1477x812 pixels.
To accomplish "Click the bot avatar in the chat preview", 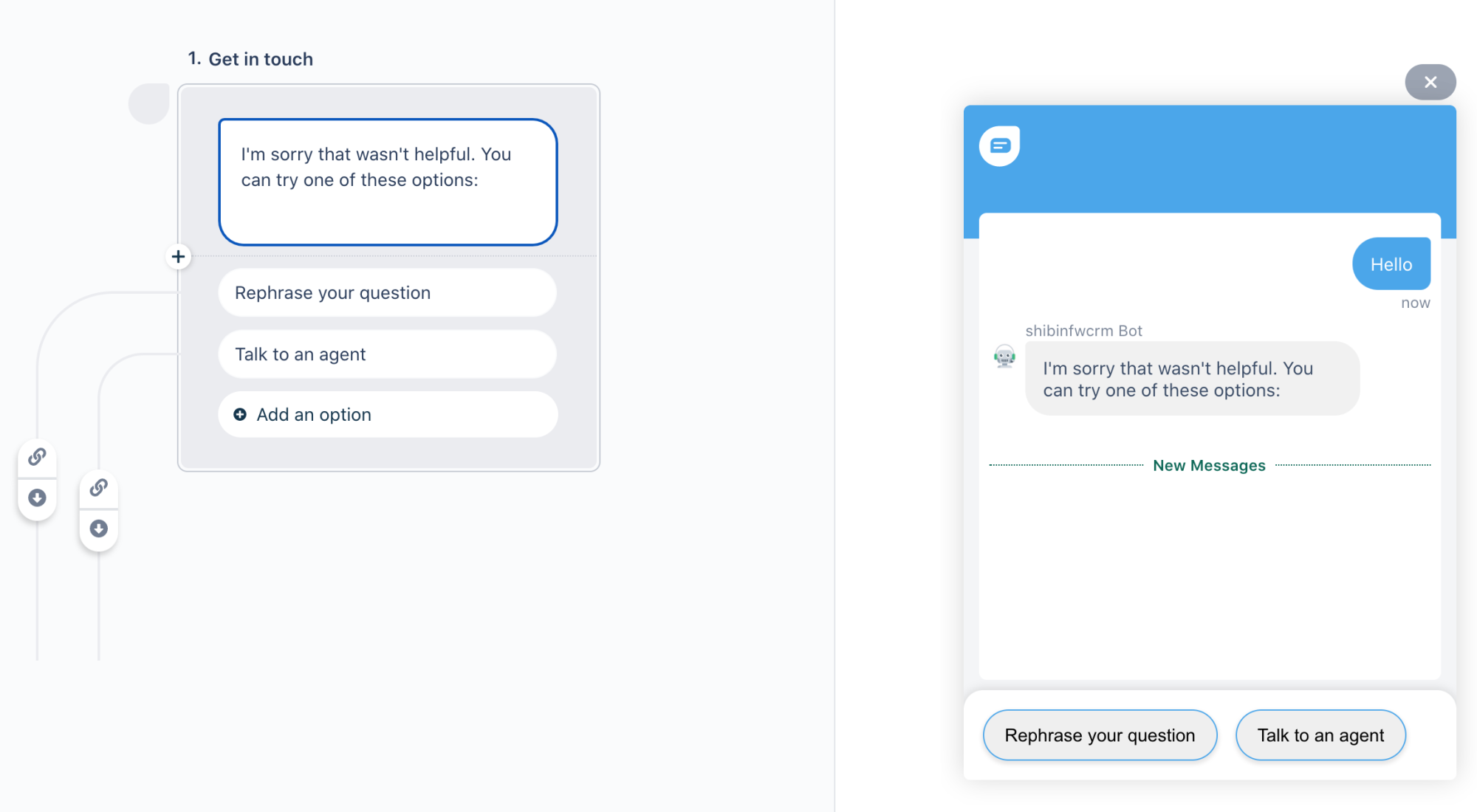I will (x=1004, y=357).
